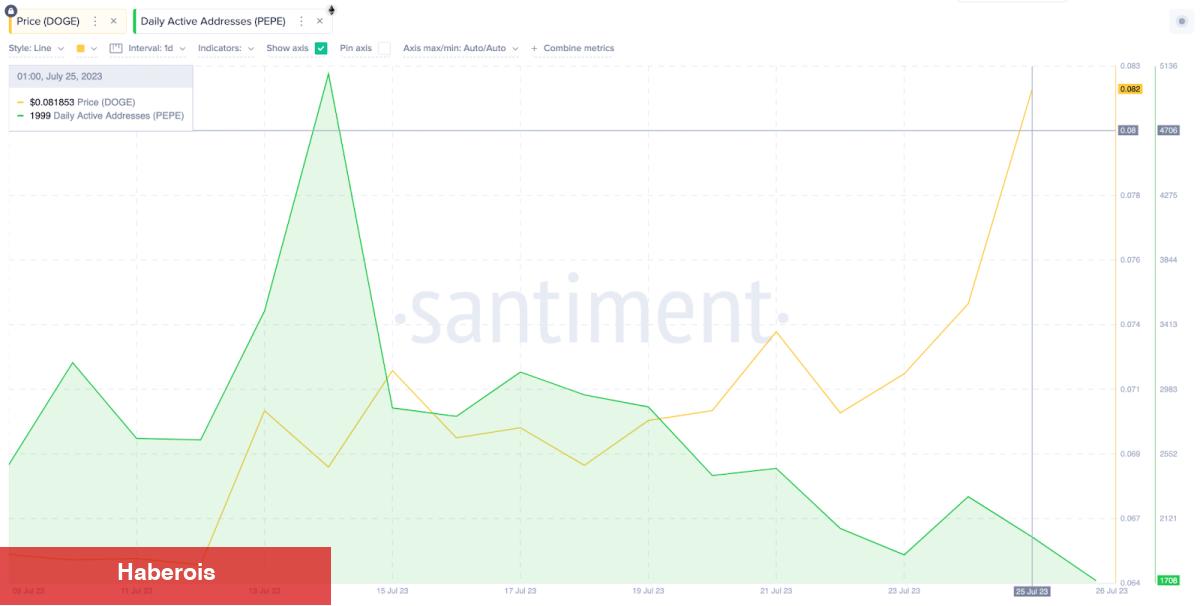Click the 19 Jul 23 date label
Viewport: 1200px width, 606px height.
click(x=649, y=591)
